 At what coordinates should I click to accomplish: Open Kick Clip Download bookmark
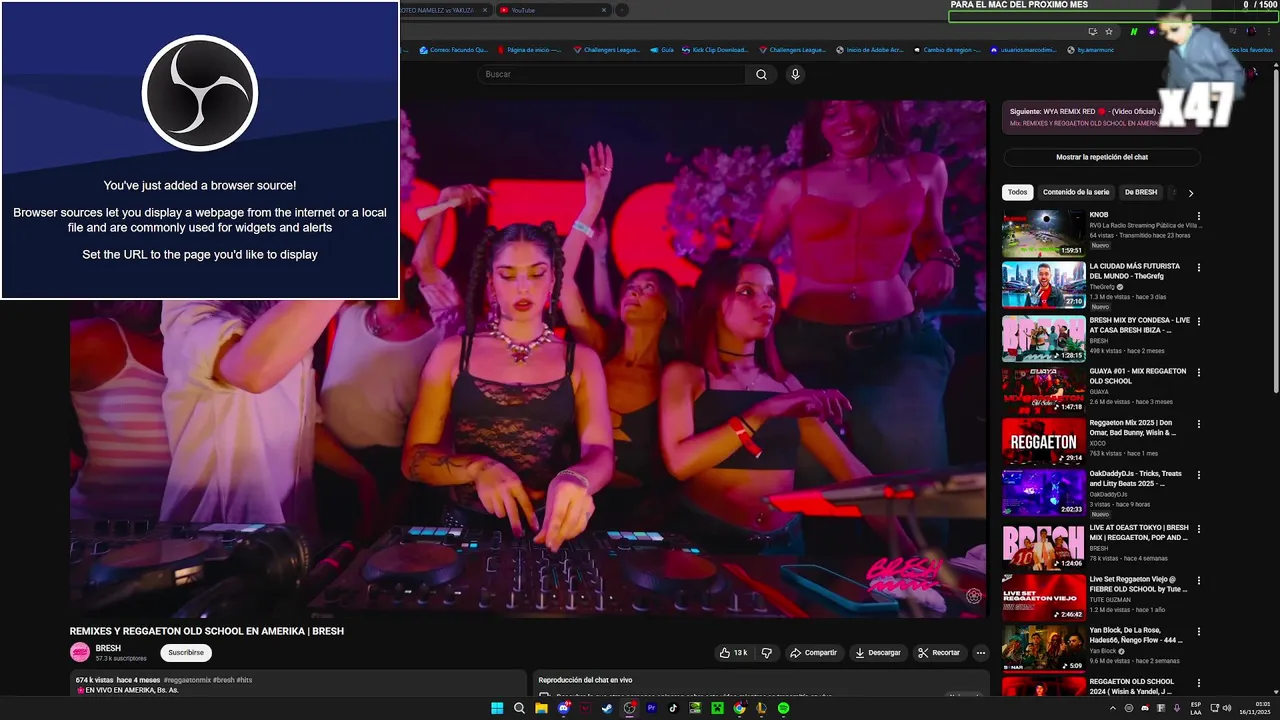click(714, 49)
